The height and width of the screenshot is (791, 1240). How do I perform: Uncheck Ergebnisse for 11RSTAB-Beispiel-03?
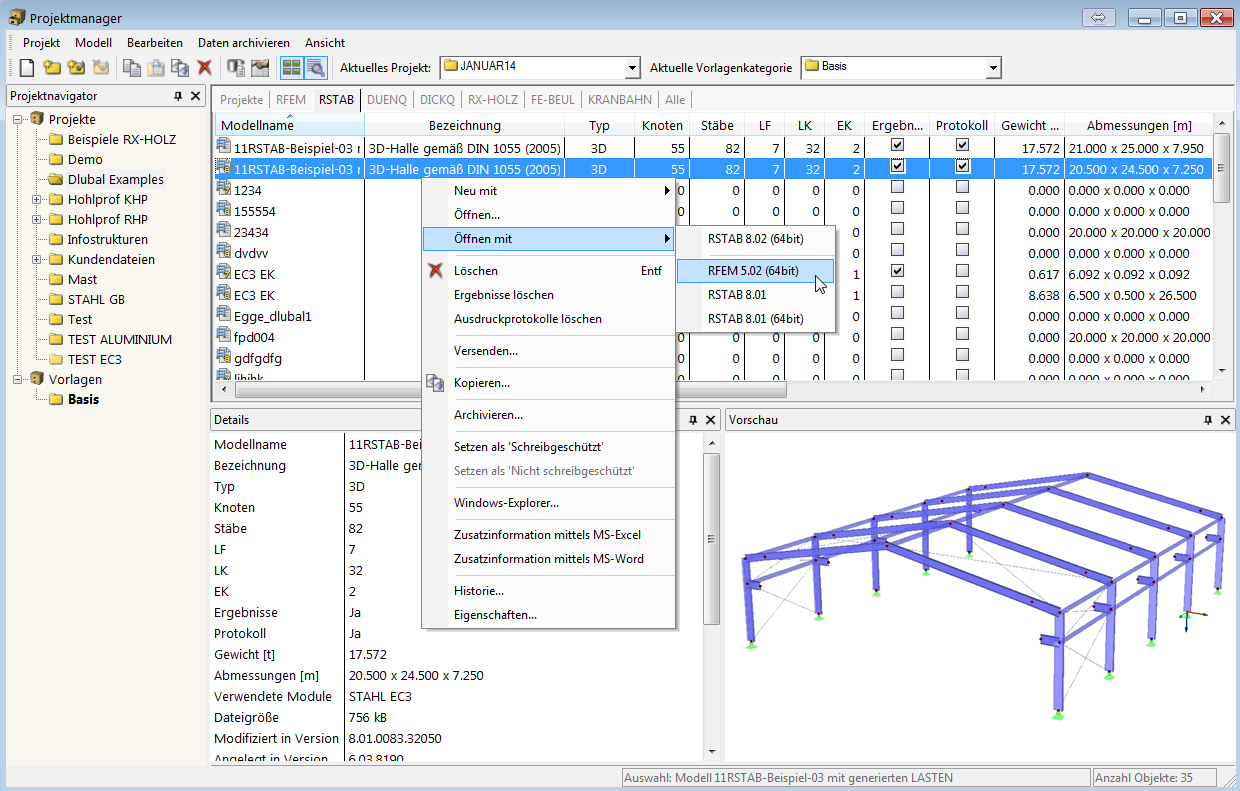(x=897, y=147)
